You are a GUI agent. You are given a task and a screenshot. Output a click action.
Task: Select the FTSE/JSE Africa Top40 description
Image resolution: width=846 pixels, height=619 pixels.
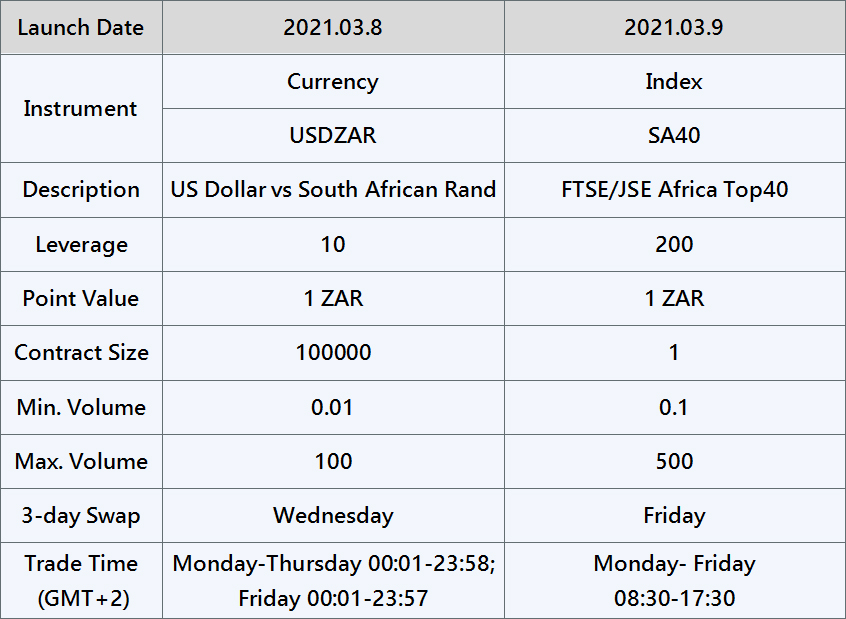674,189
